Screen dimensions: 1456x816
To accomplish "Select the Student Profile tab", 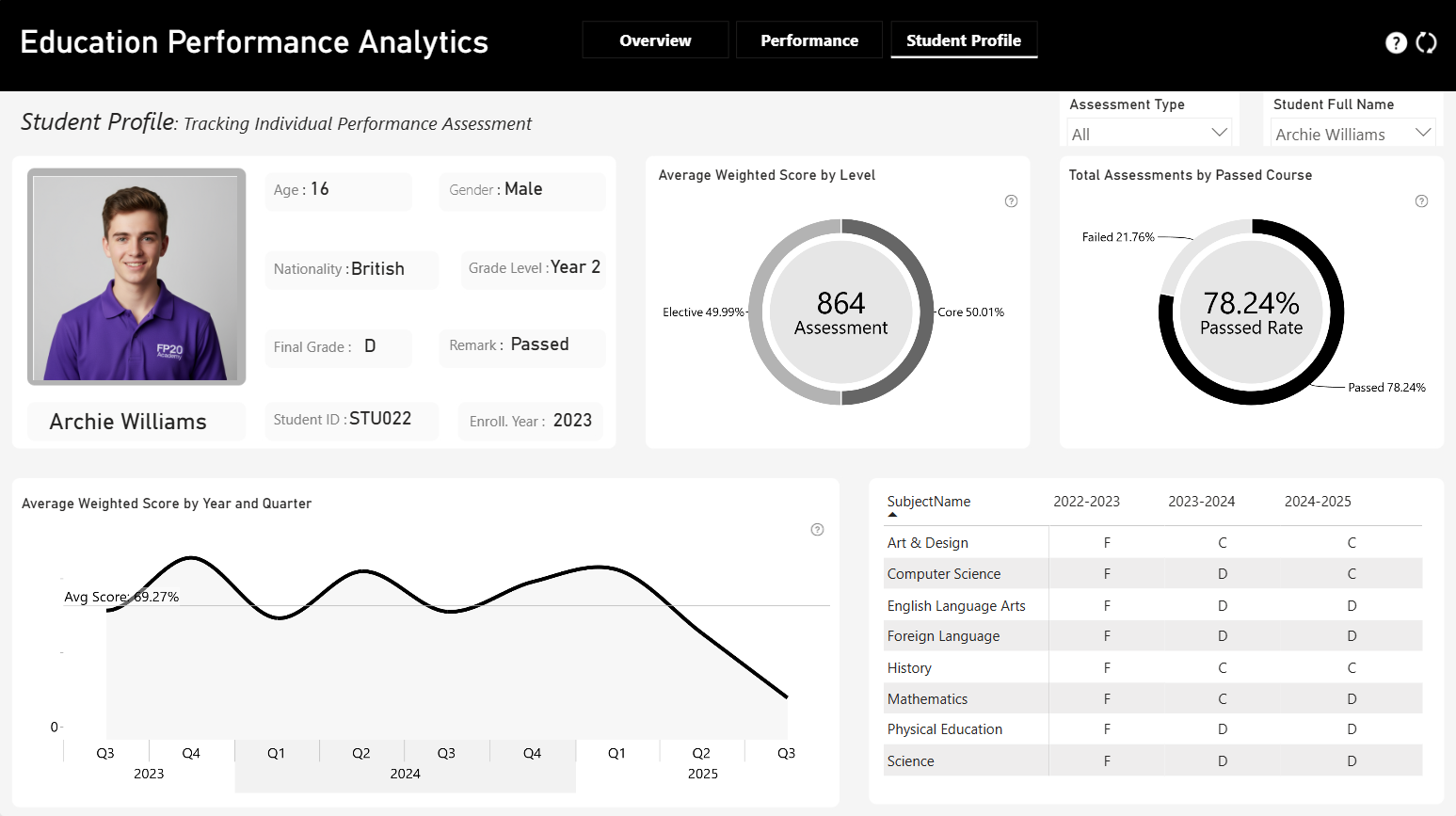I will coord(964,40).
